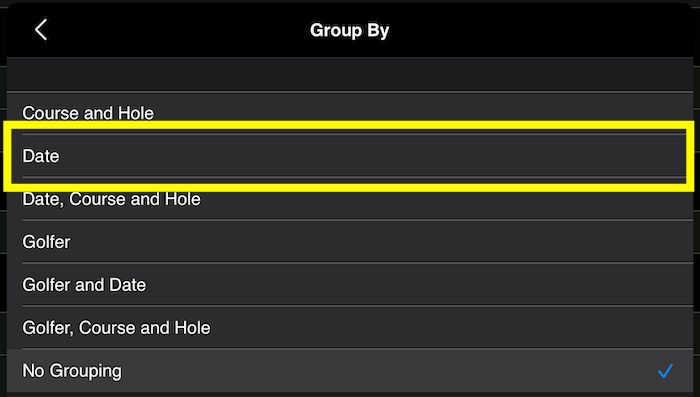Choose Golfer and Date grouping
The height and width of the screenshot is (397, 700).
(350, 284)
